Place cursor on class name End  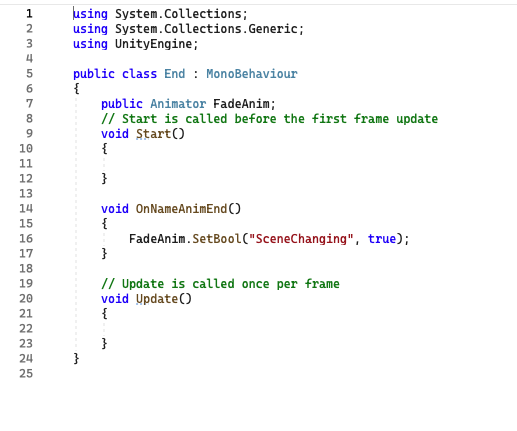174,74
